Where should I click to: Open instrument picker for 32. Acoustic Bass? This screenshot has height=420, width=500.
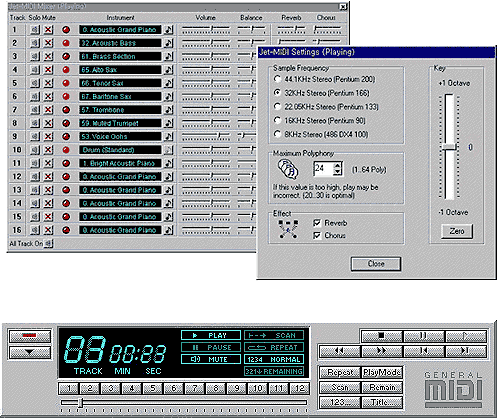point(169,43)
